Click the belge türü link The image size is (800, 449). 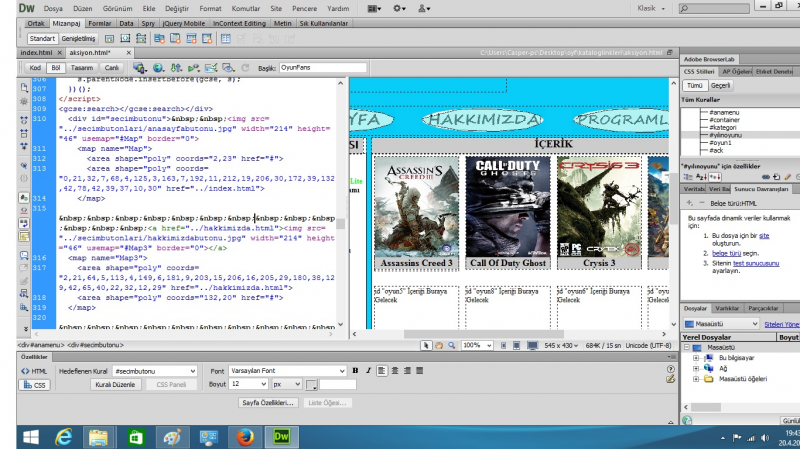click(726, 253)
